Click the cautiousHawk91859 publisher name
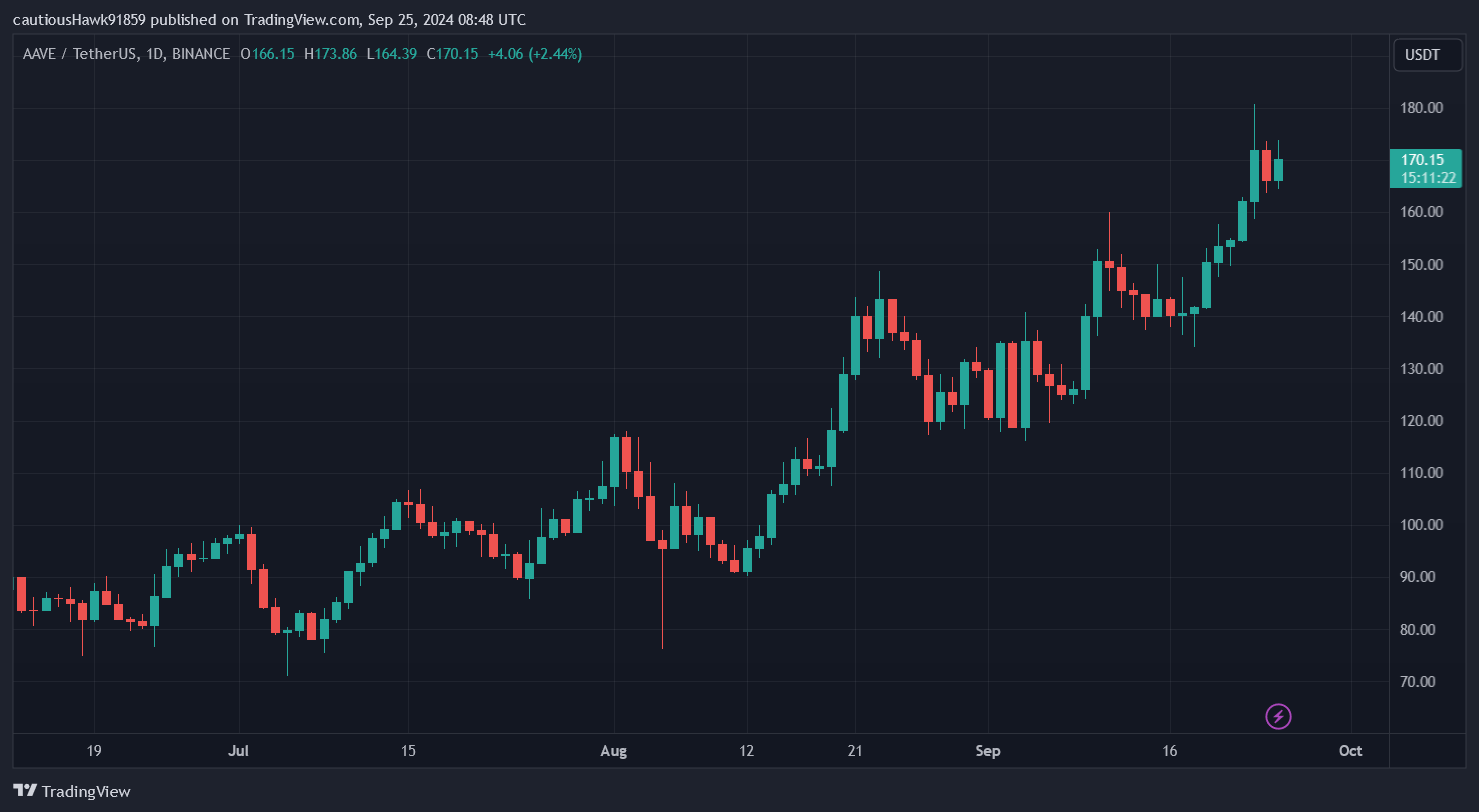1479x812 pixels. coord(79,20)
